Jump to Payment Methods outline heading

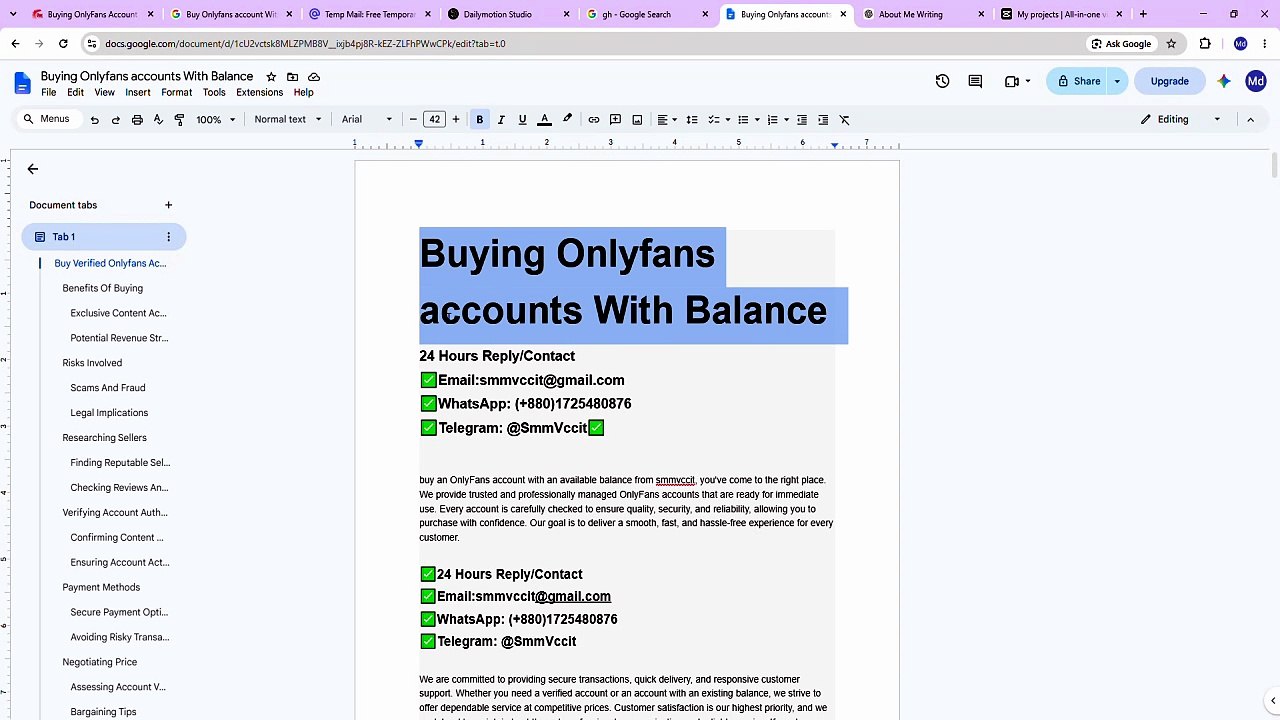click(x=101, y=587)
